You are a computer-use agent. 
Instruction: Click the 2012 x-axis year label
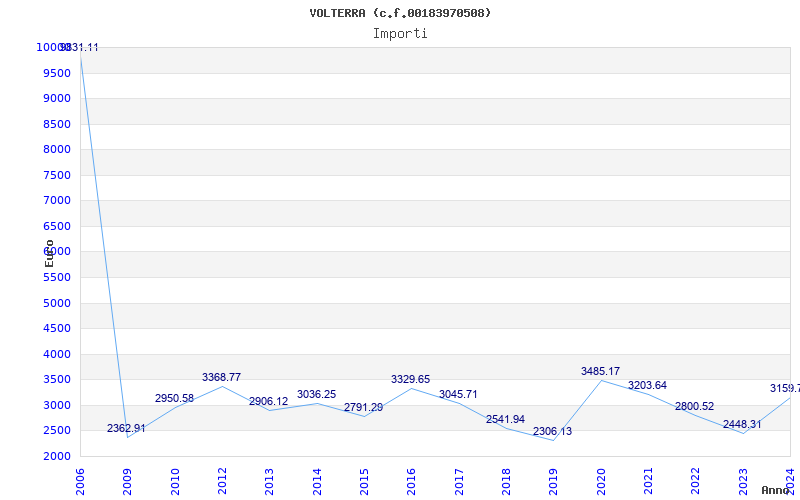click(x=222, y=482)
